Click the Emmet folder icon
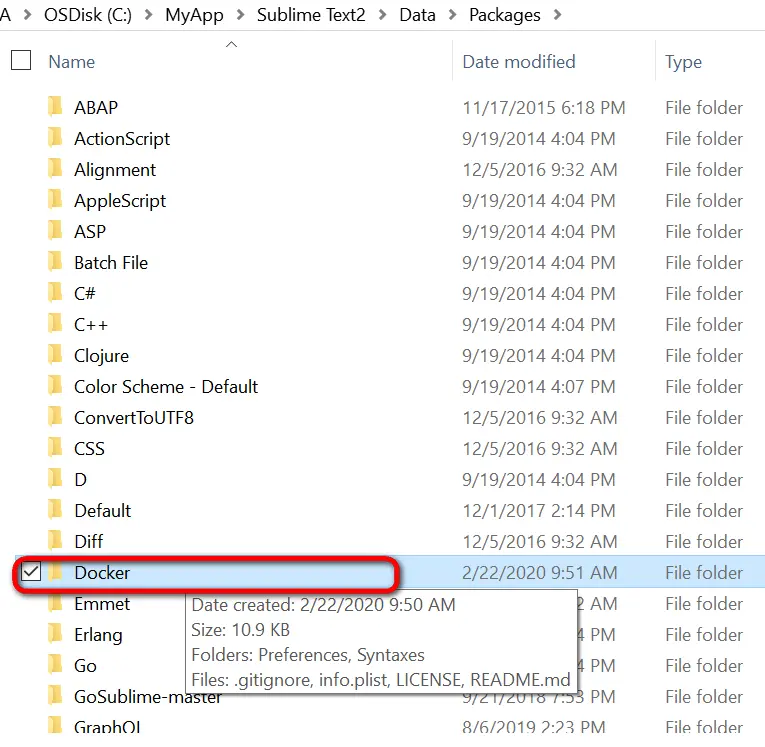765x747 pixels. (55, 603)
